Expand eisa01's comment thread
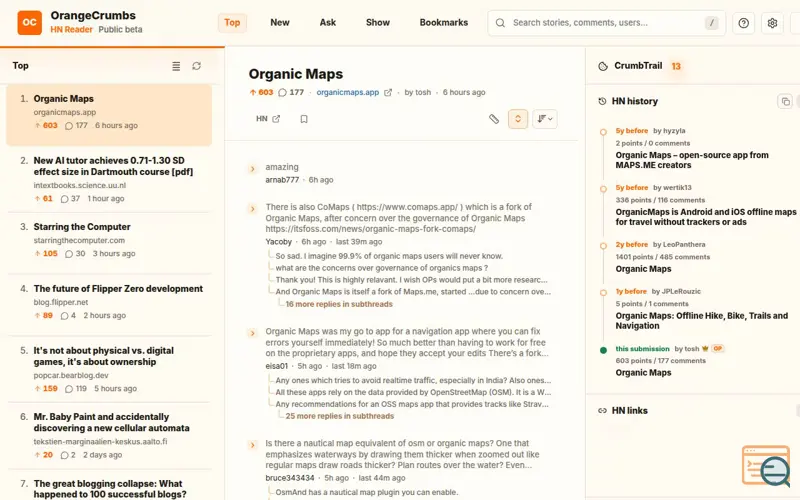Image resolution: width=800 pixels, height=500 pixels. [x=253, y=333]
